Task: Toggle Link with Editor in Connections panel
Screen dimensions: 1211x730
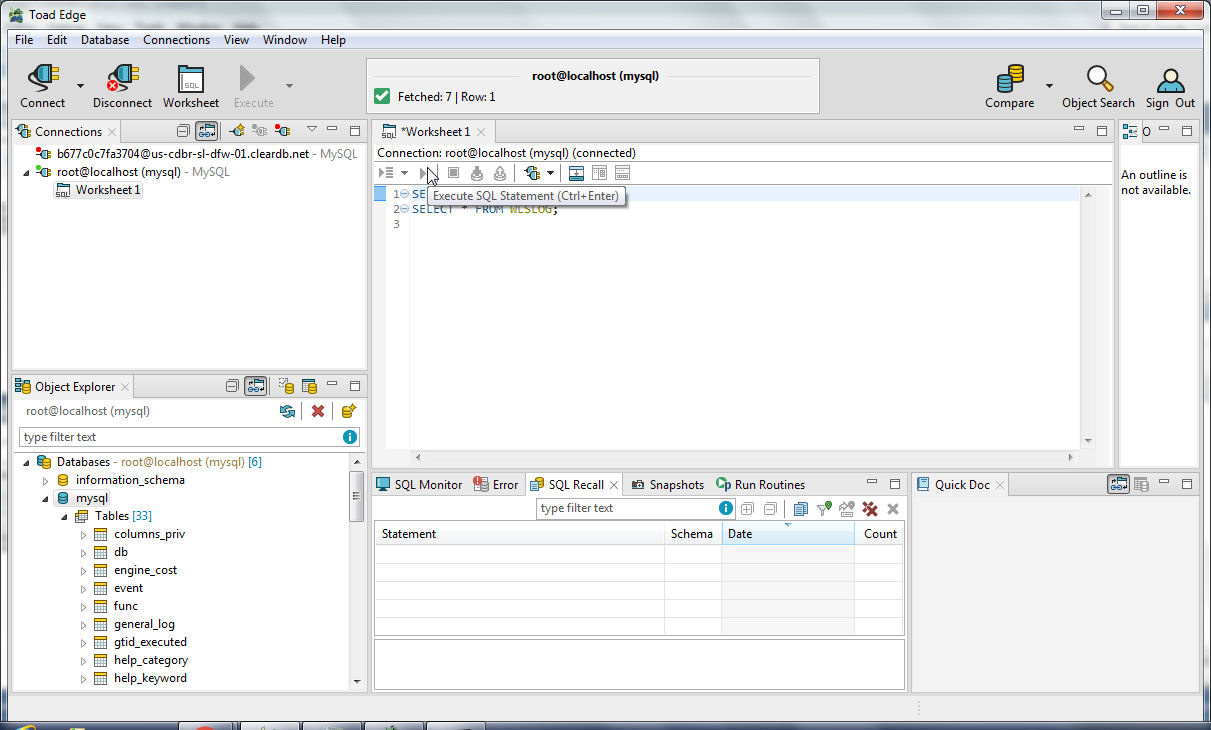Action: (x=207, y=131)
